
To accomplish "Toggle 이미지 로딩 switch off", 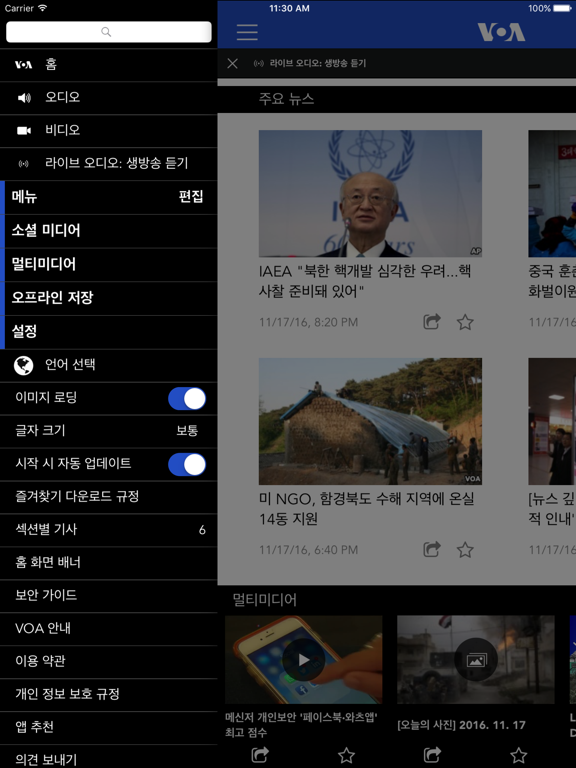I will coord(187,398).
